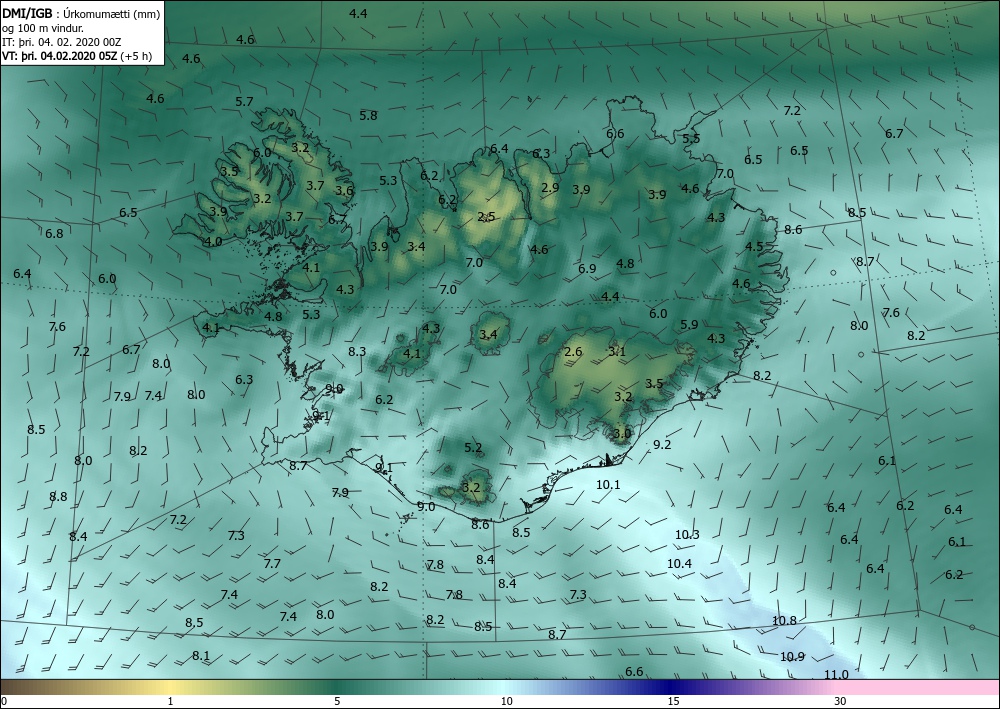This screenshot has height=709, width=1000.
Task: Click the glacier value '2.6'
Action: (573, 351)
